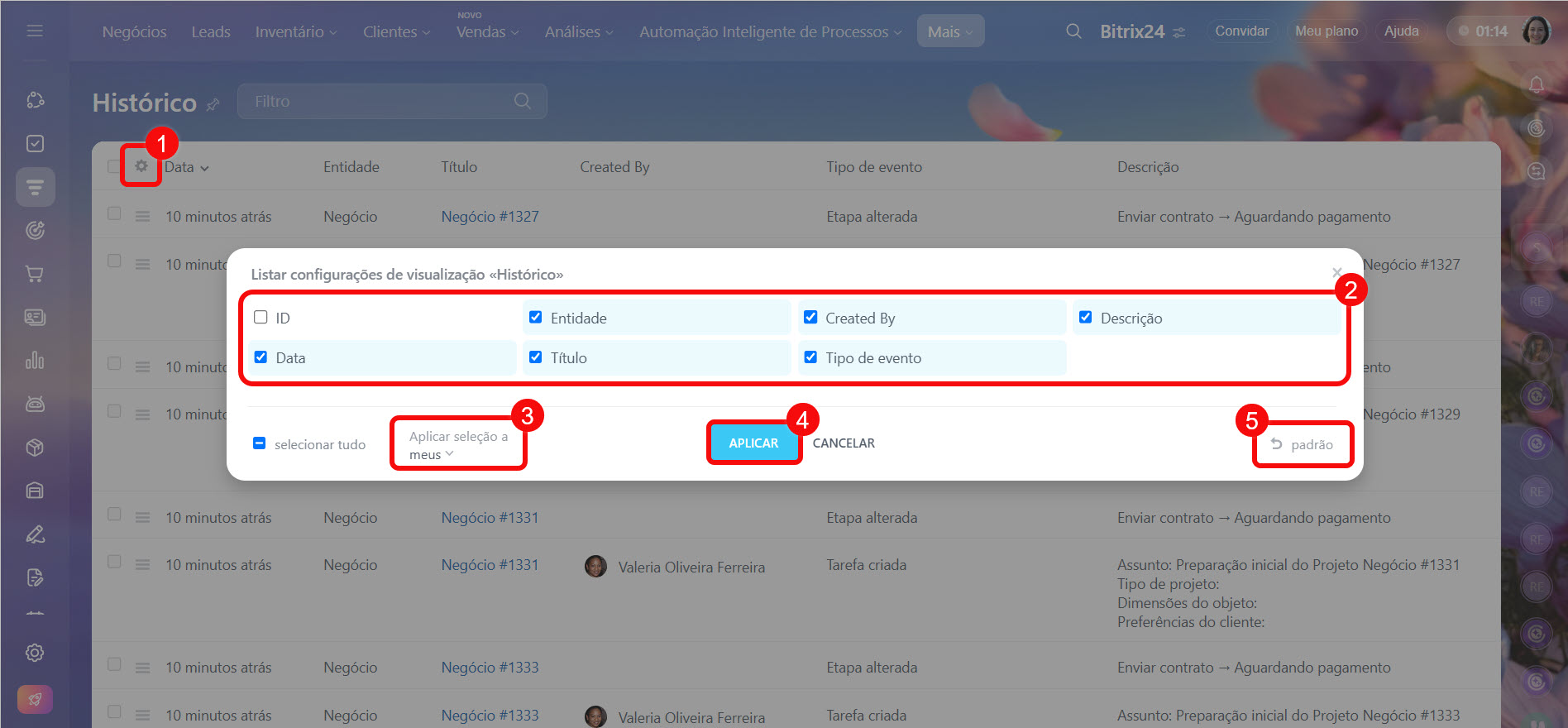Viewport: 1568px width, 728px height.
Task: Go to the Leads menu item
Action: [x=211, y=31]
